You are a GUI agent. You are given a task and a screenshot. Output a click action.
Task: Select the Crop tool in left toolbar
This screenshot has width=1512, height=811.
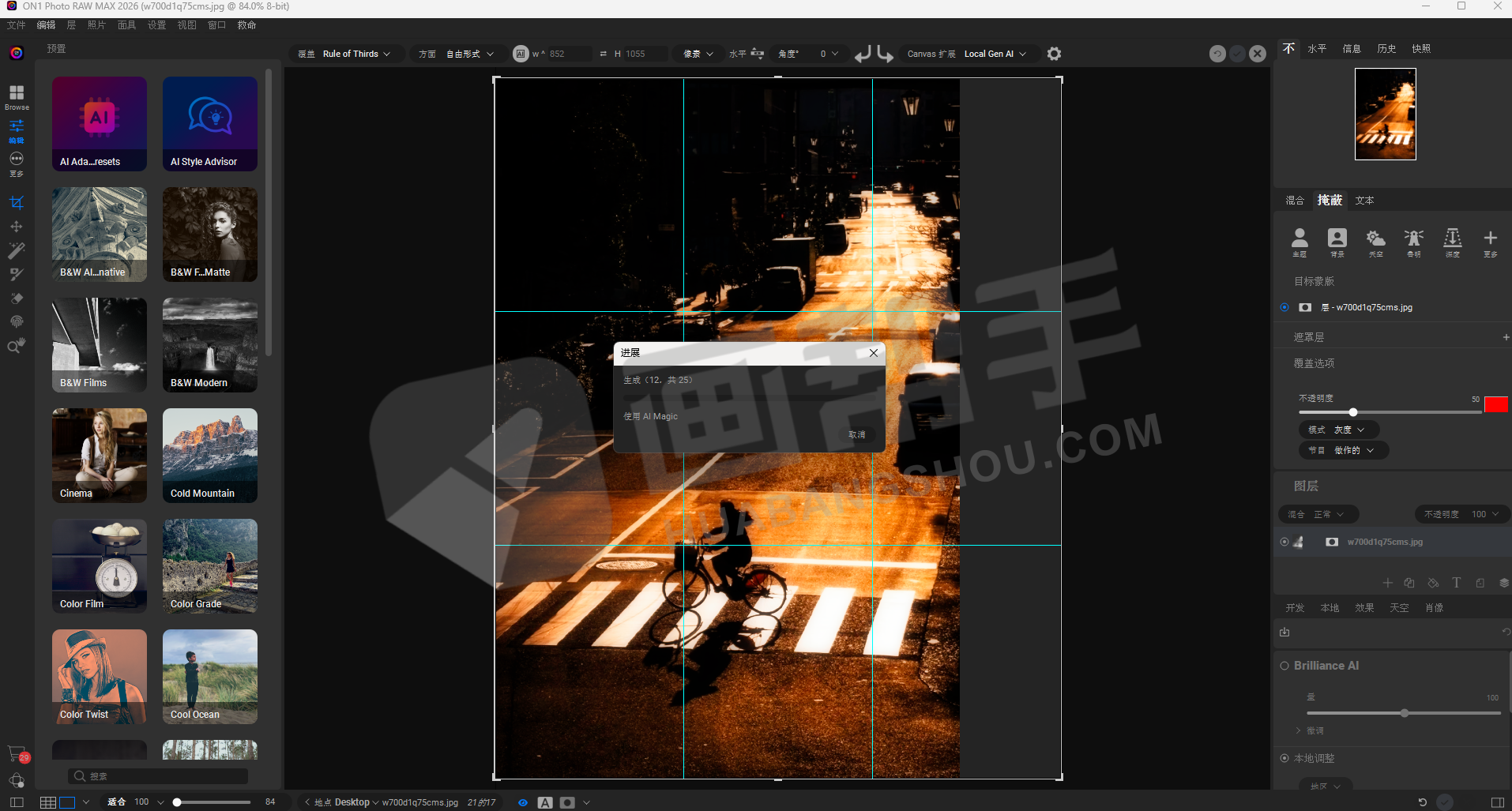click(x=16, y=203)
